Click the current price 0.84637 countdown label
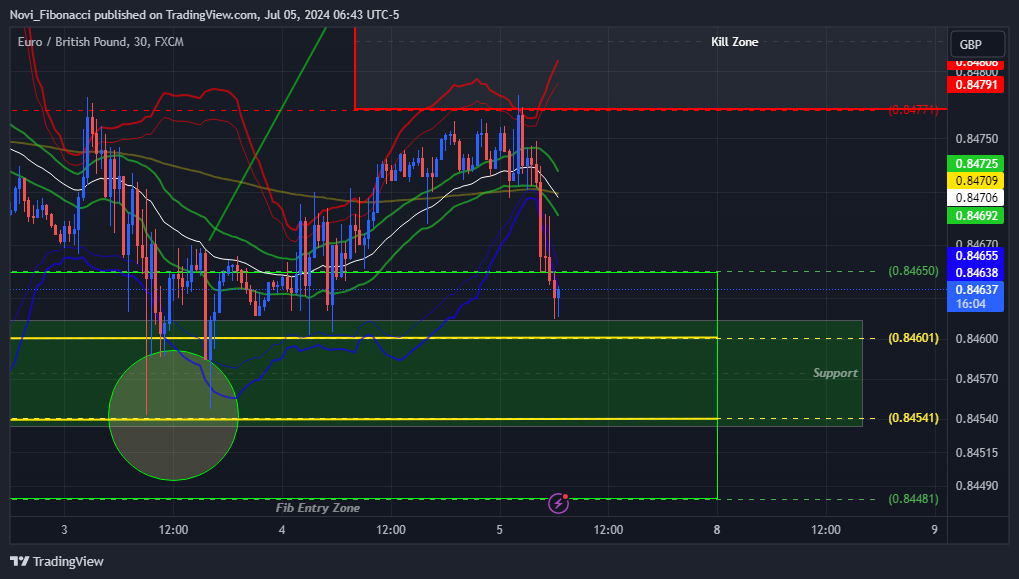This screenshot has width=1019, height=579. (975, 296)
